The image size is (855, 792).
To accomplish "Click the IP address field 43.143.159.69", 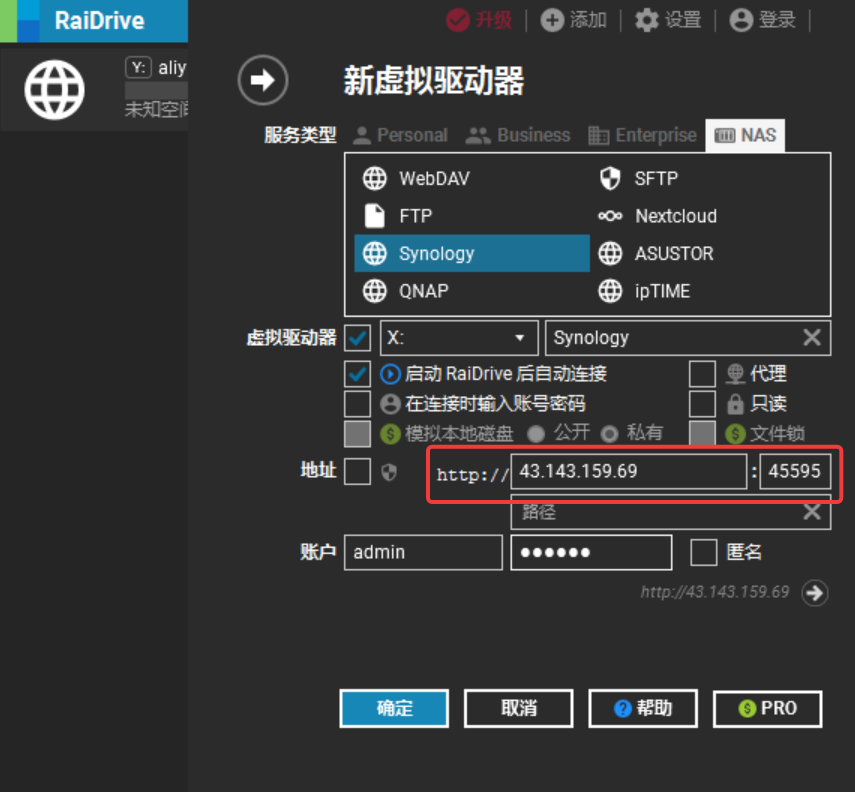I will pos(628,471).
